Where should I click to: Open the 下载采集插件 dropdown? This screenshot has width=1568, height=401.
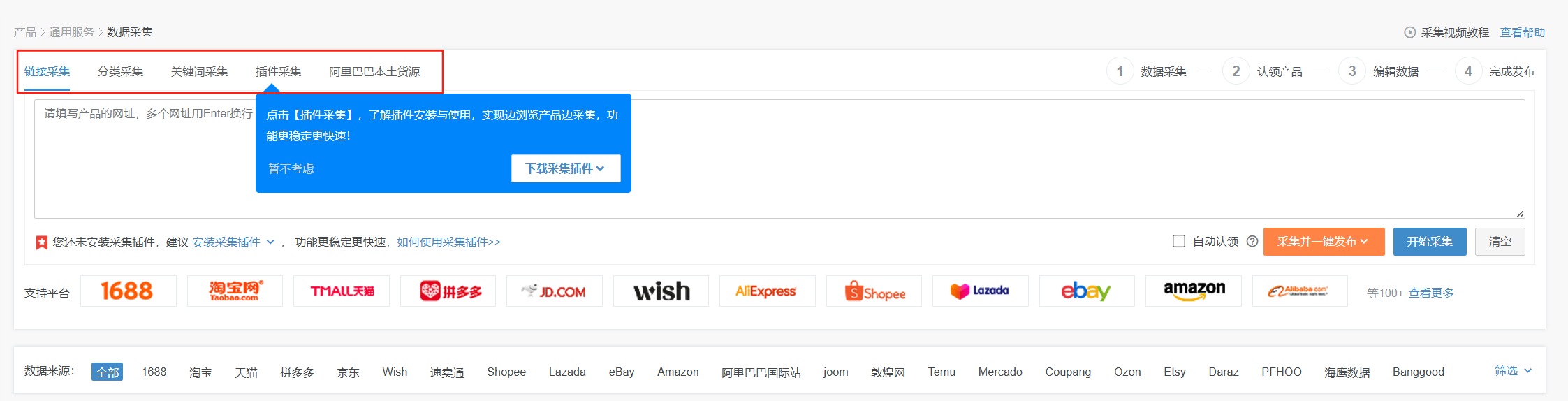click(x=566, y=168)
